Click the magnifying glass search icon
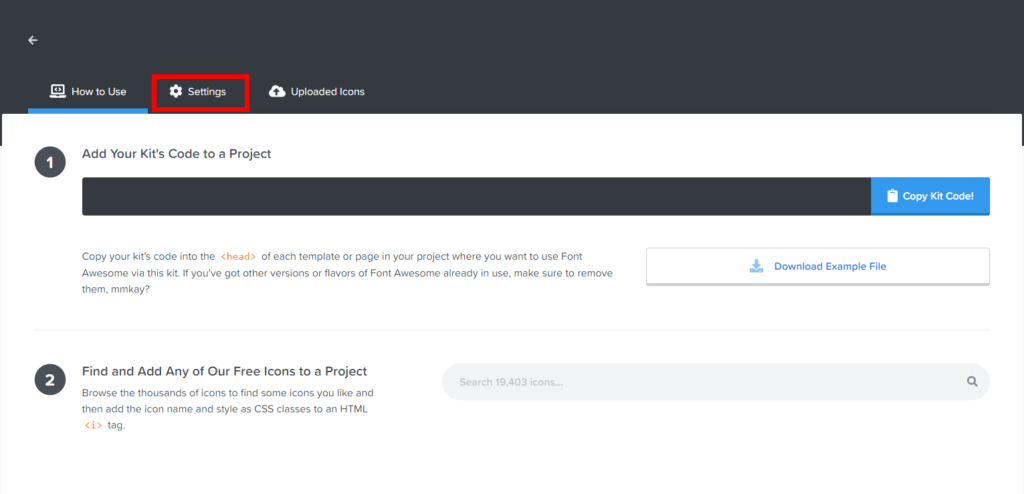This screenshot has height=494, width=1024. point(972,382)
